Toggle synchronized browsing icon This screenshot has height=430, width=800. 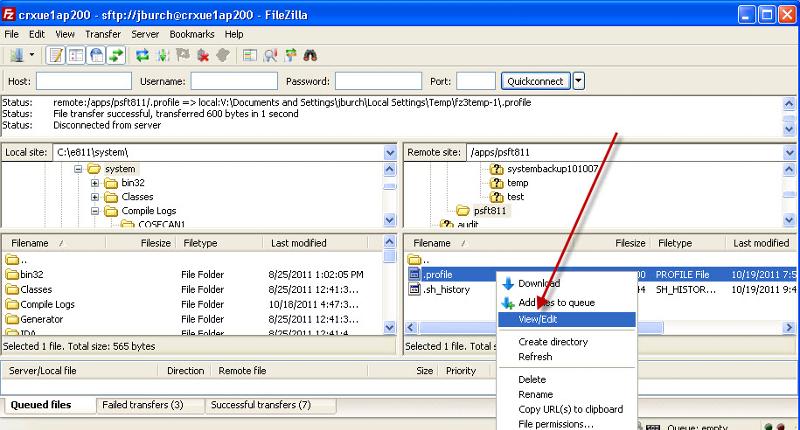(290, 55)
